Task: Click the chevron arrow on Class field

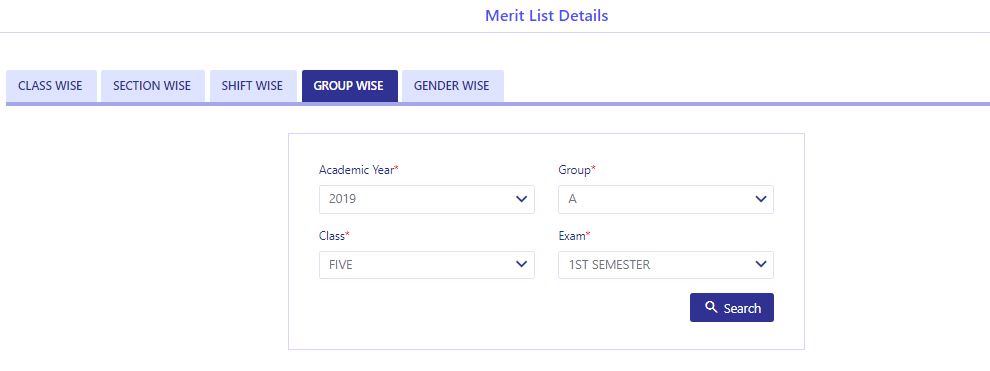Action: tap(522, 264)
